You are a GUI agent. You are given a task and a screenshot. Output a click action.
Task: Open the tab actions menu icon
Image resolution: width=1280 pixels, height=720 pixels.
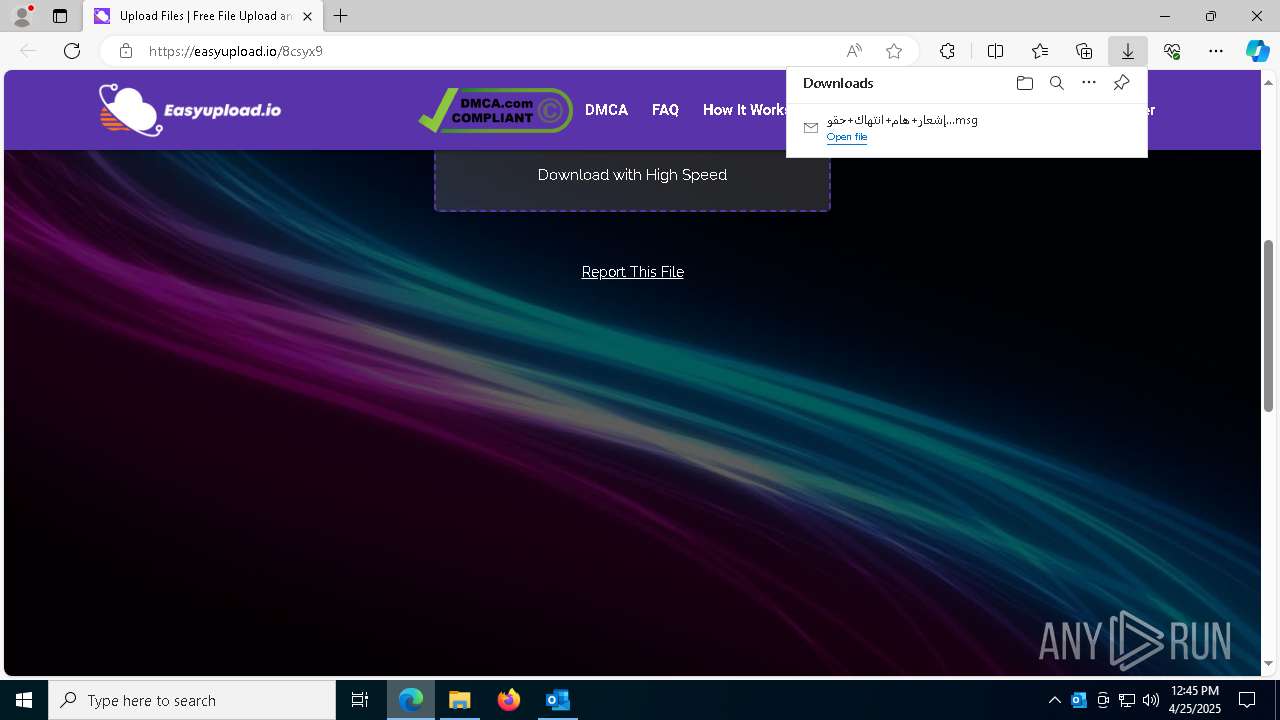(60, 16)
